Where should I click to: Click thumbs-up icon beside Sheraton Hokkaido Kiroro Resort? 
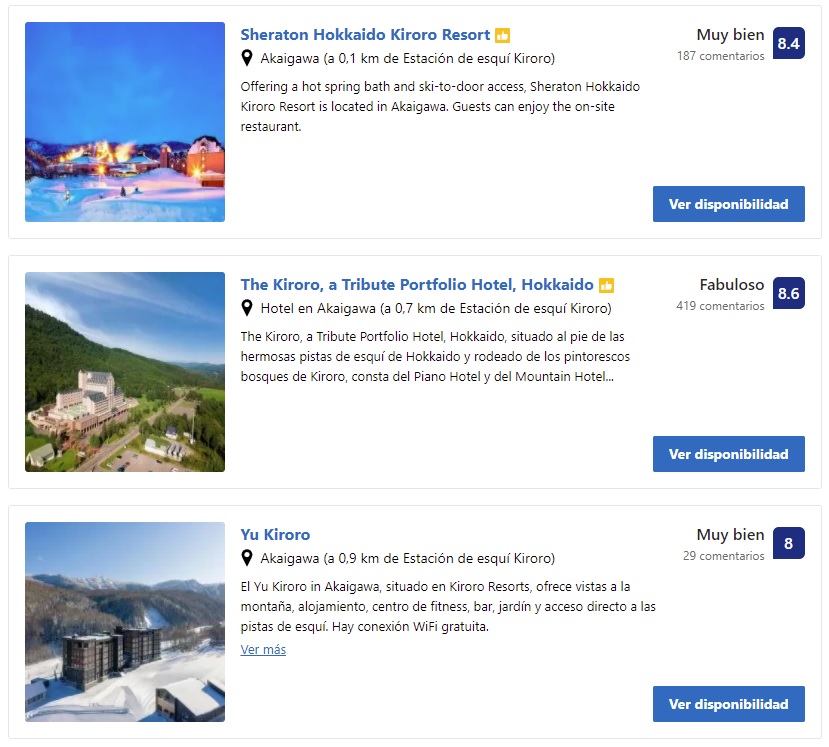[502, 35]
